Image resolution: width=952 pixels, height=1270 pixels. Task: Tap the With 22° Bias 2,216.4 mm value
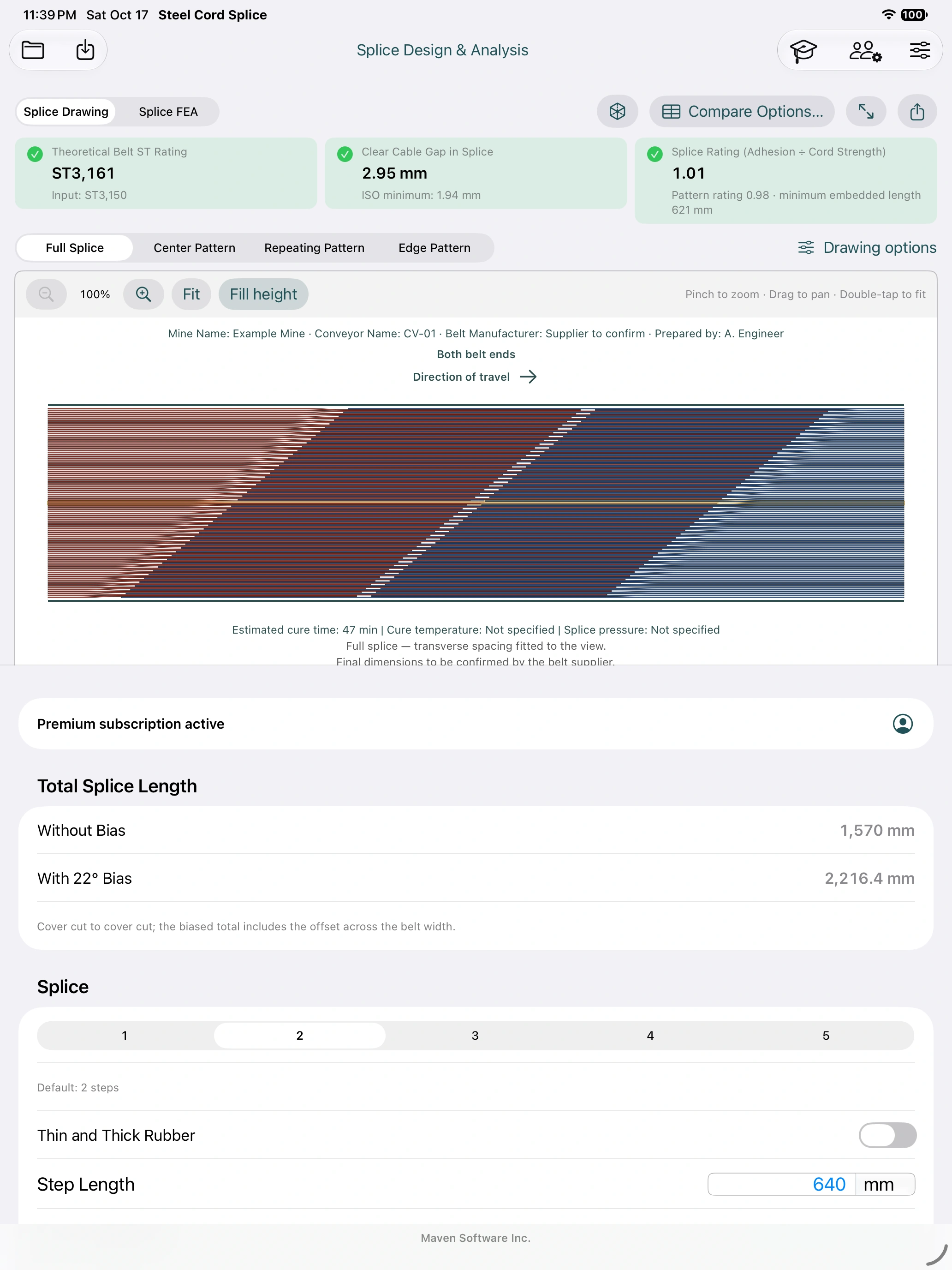869,879
